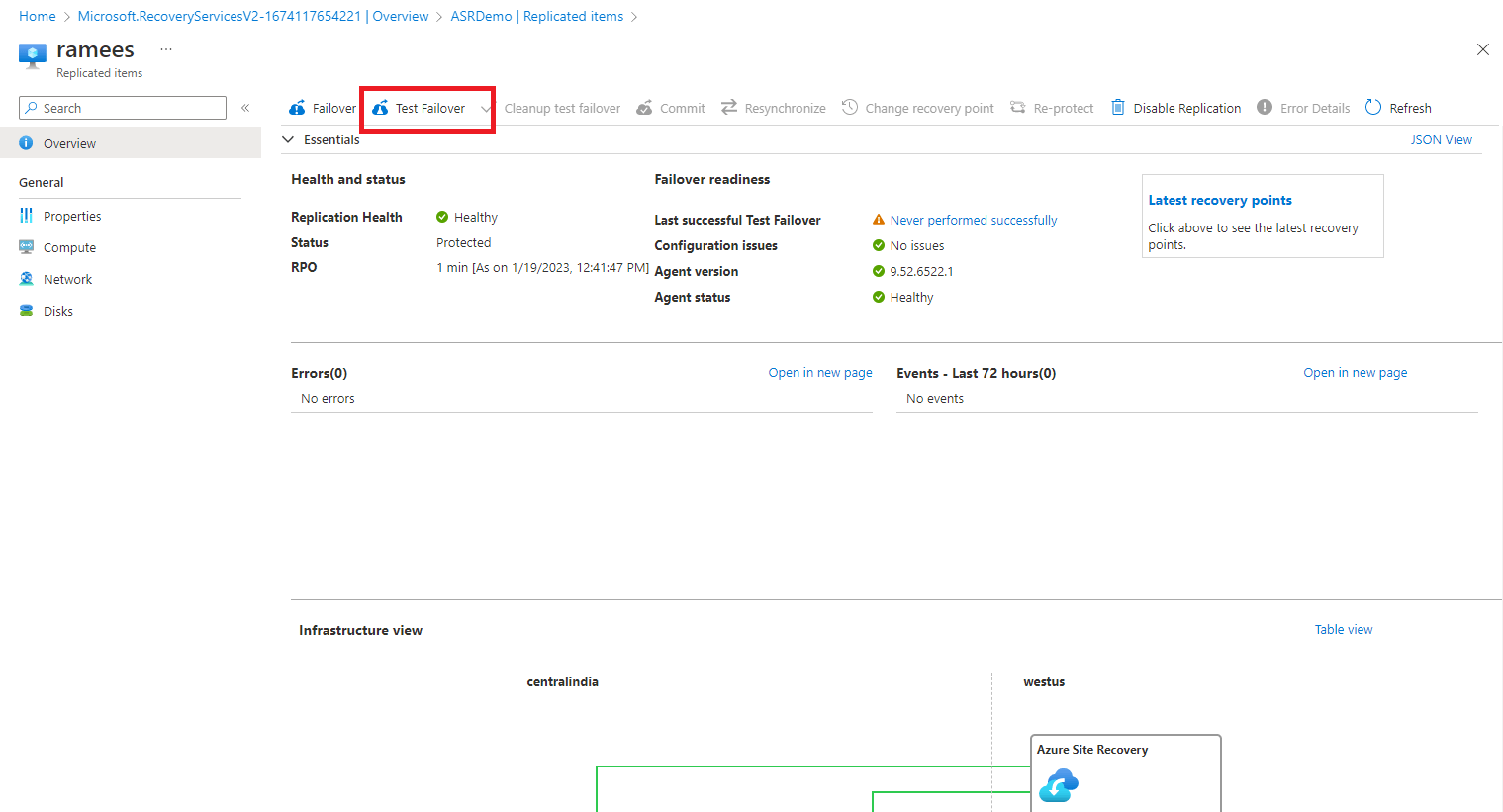Click the Error Details icon
The image size is (1503, 812).
tap(1265, 107)
